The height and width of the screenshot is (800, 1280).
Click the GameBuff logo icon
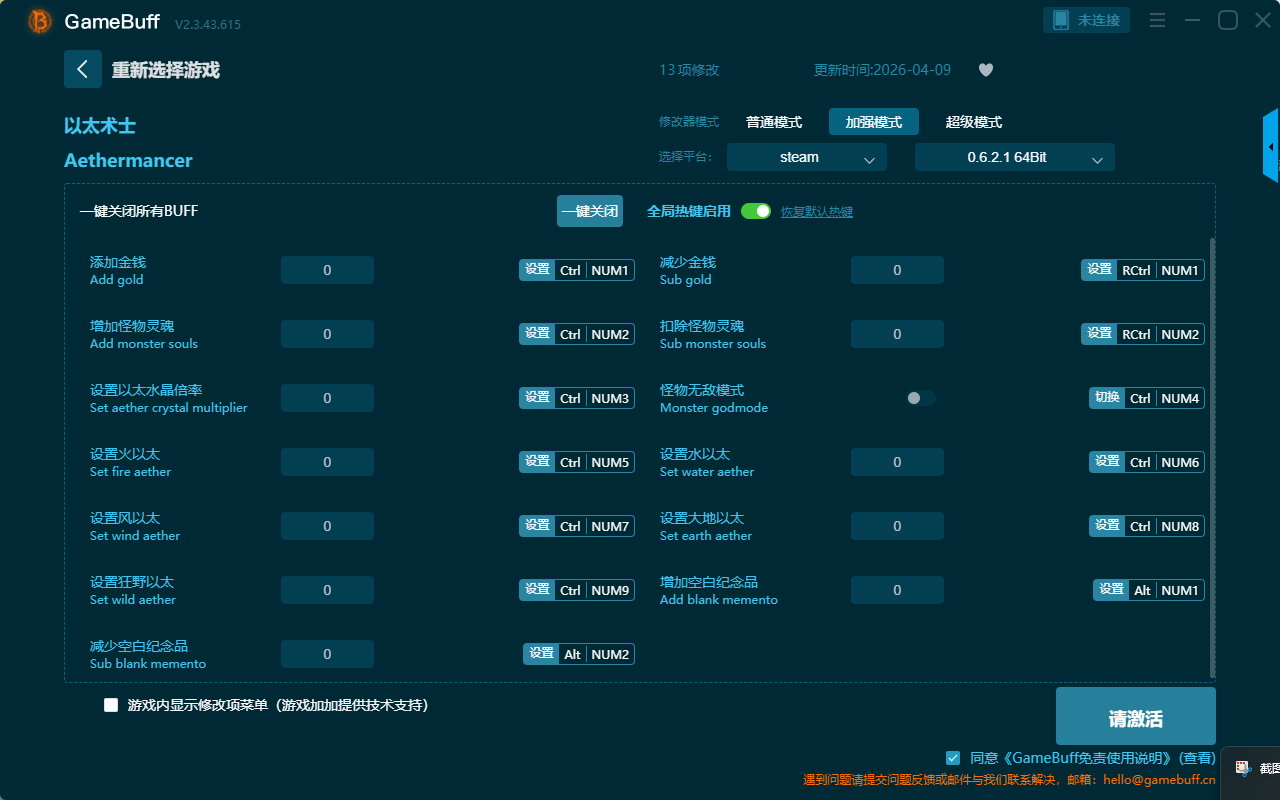point(40,21)
